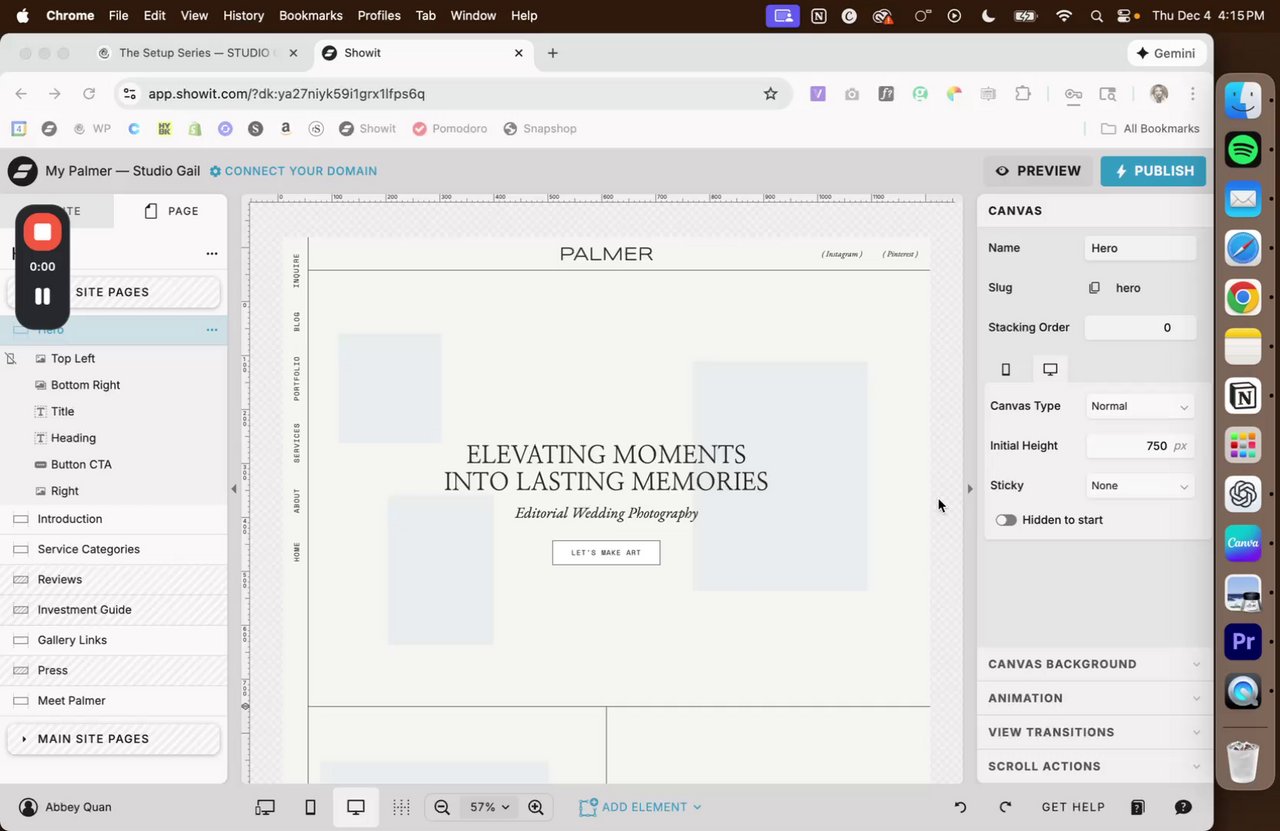
Task: Open the question mark help bubble
Action: click(x=1183, y=807)
